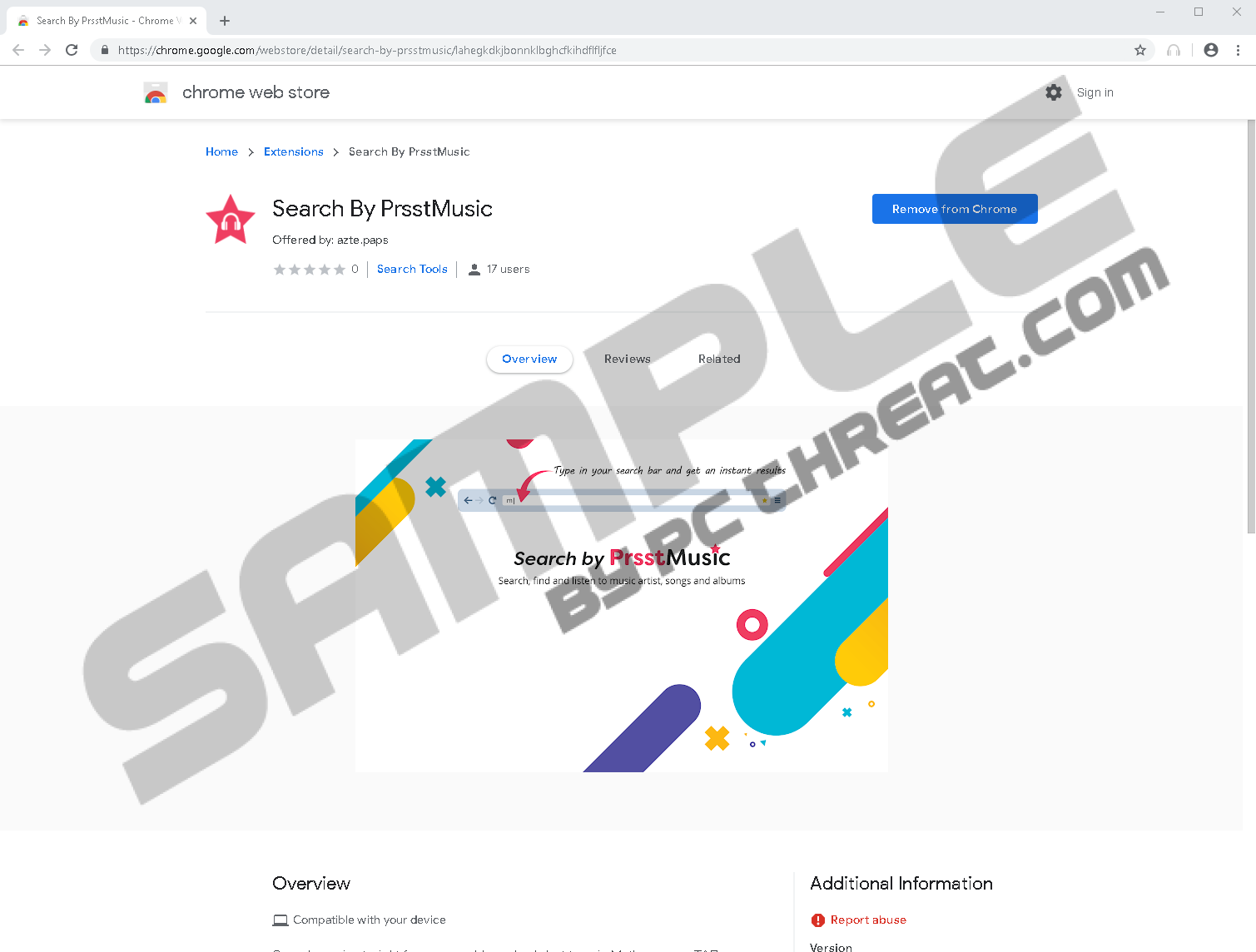Click the chrome web store logo
Image resolution: width=1256 pixels, height=952 pixels.
coord(156,92)
